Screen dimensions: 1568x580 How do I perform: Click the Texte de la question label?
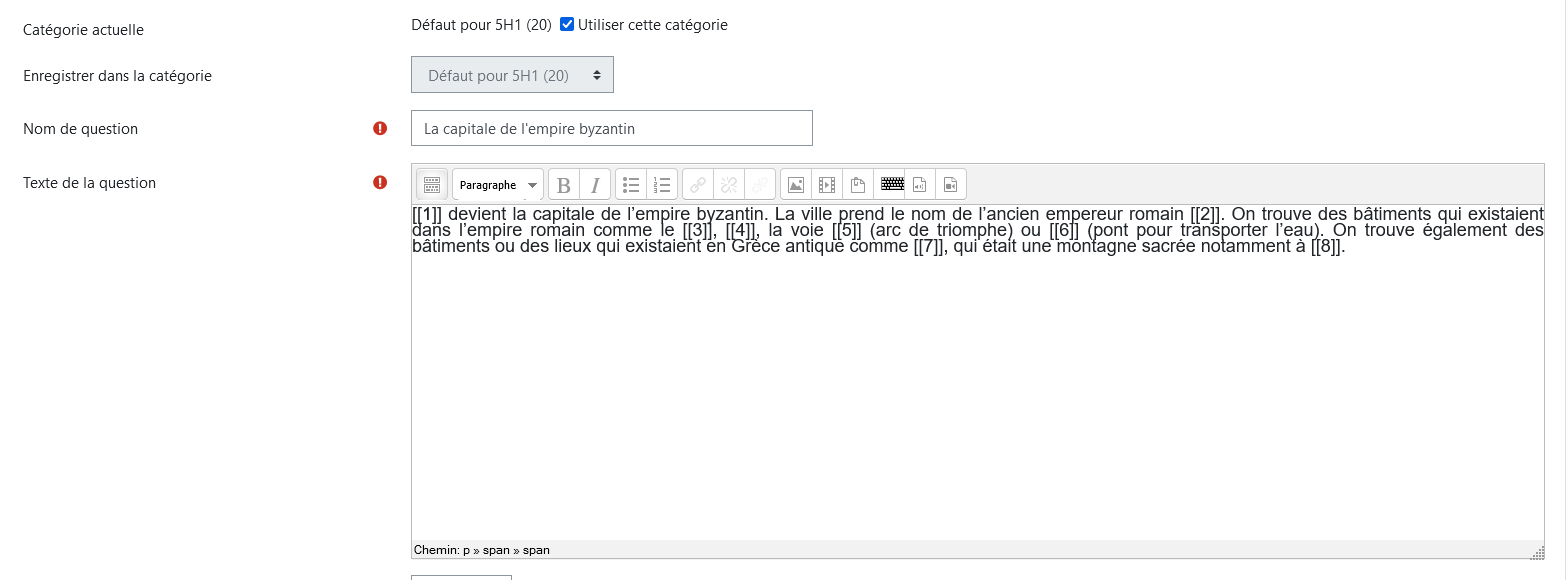pos(90,183)
